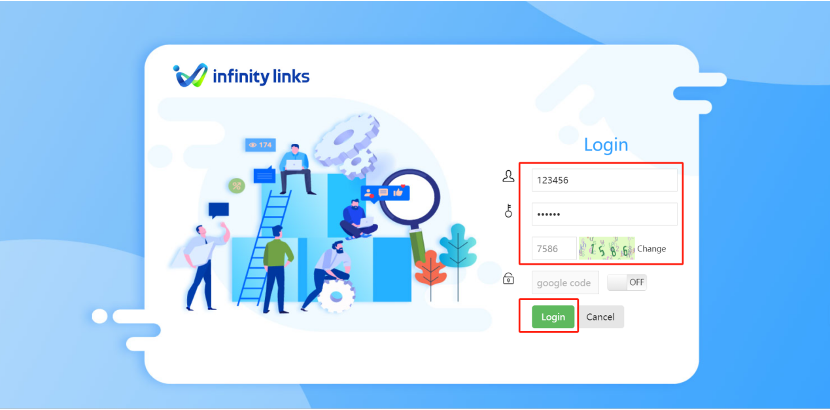Screen dimensions: 830x410
Task: Focus the captcha input showing 7586
Action: tap(554, 248)
